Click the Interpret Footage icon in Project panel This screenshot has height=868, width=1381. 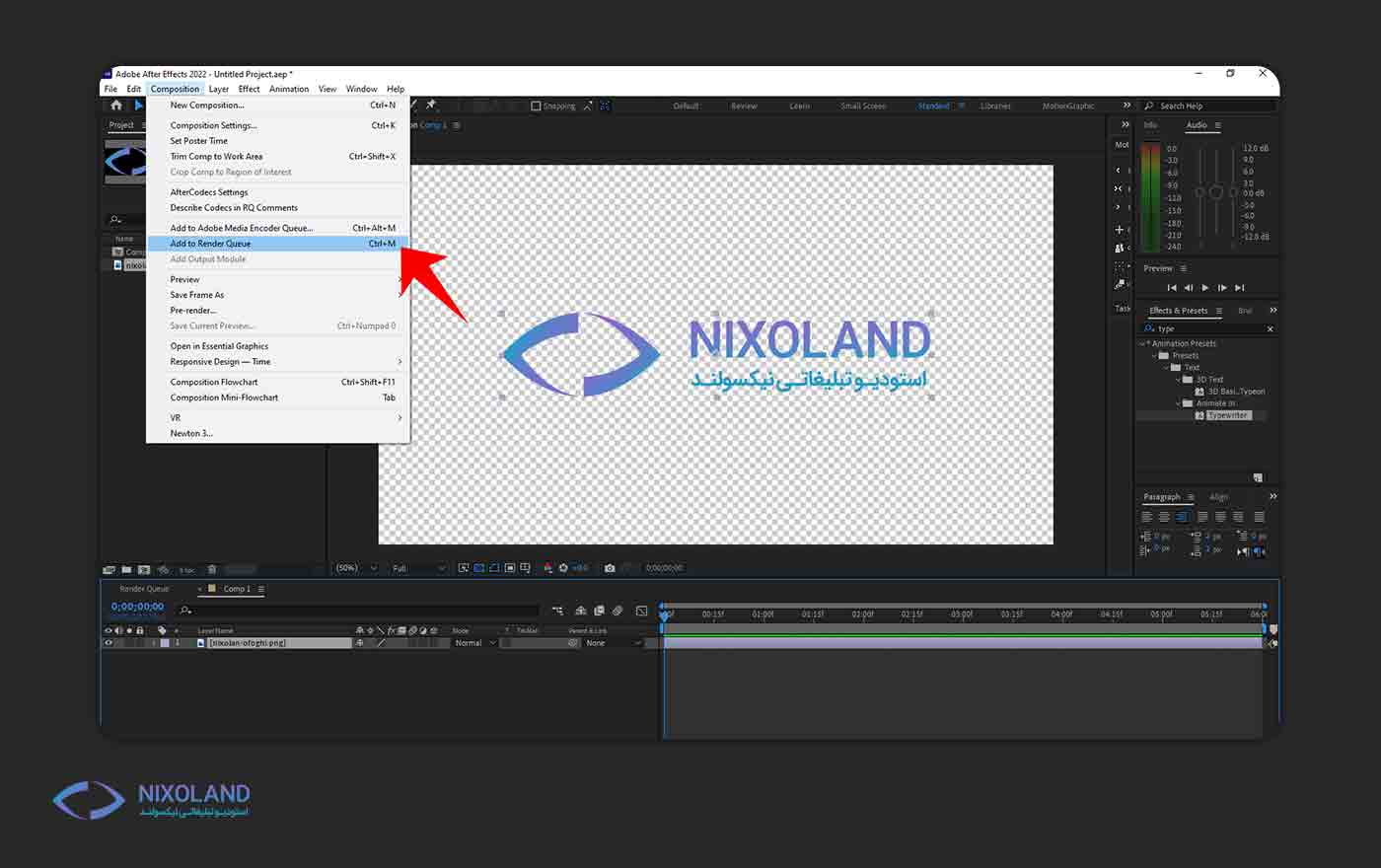109,569
